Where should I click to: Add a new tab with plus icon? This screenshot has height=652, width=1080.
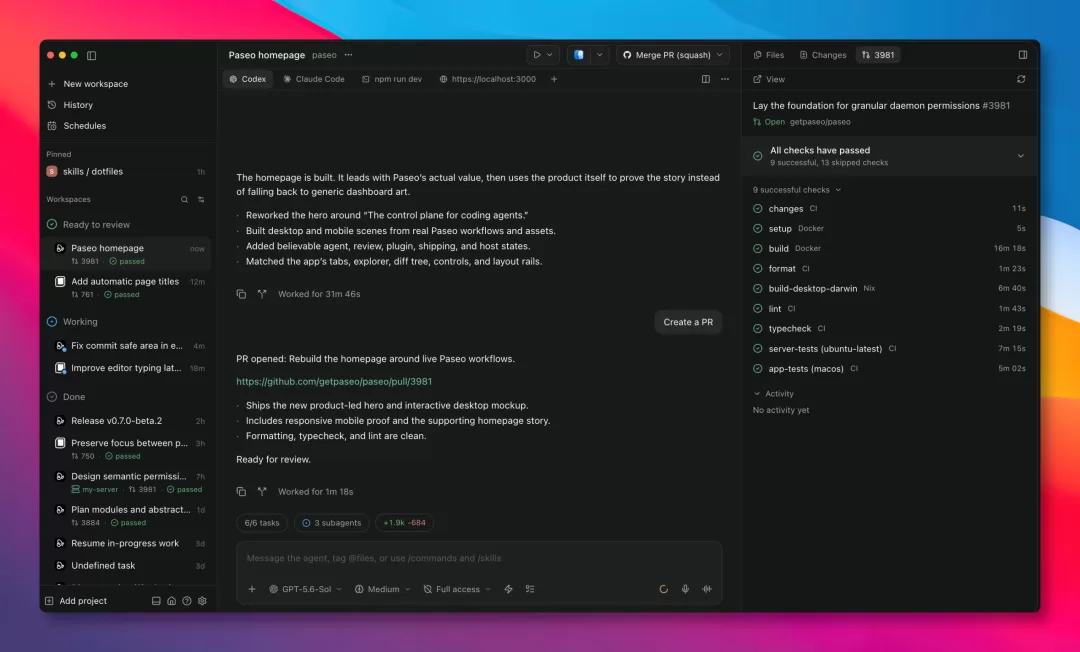pos(554,79)
